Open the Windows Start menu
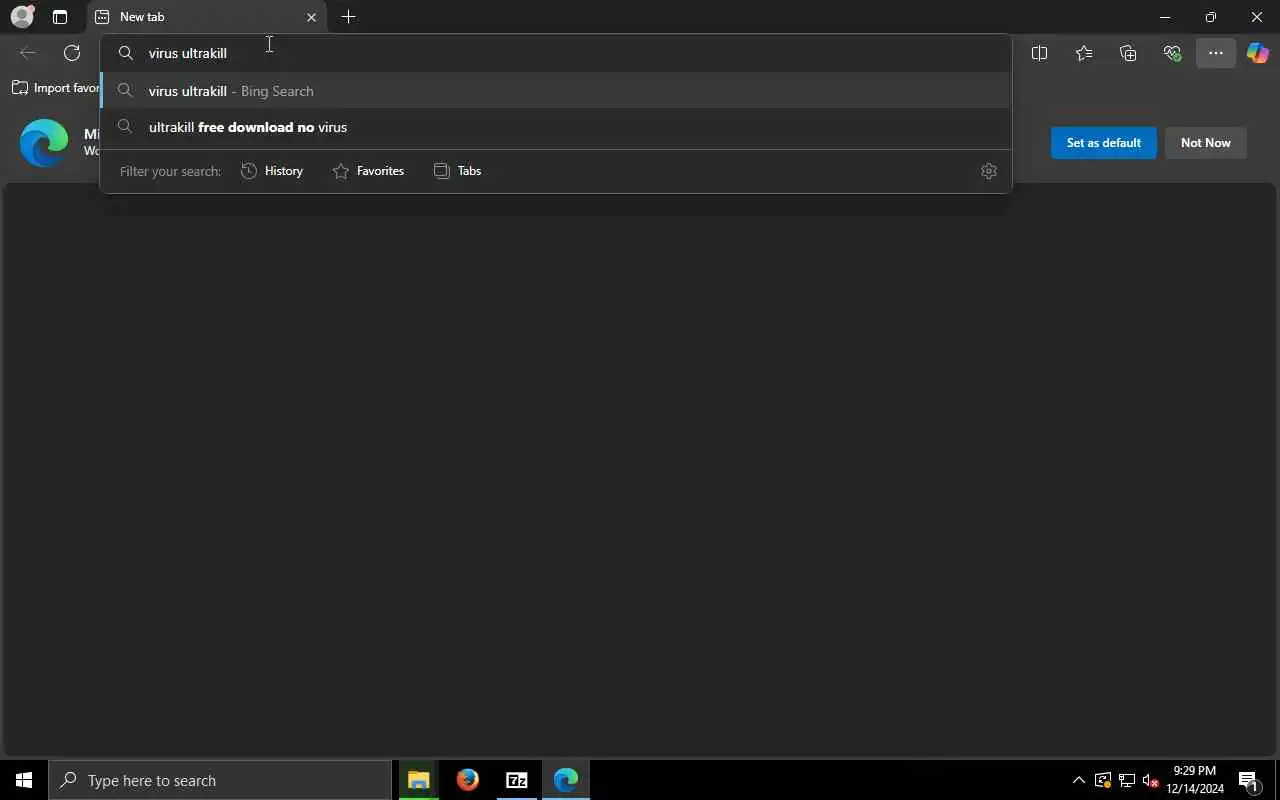Screen dimensions: 1280x800 point(24,780)
